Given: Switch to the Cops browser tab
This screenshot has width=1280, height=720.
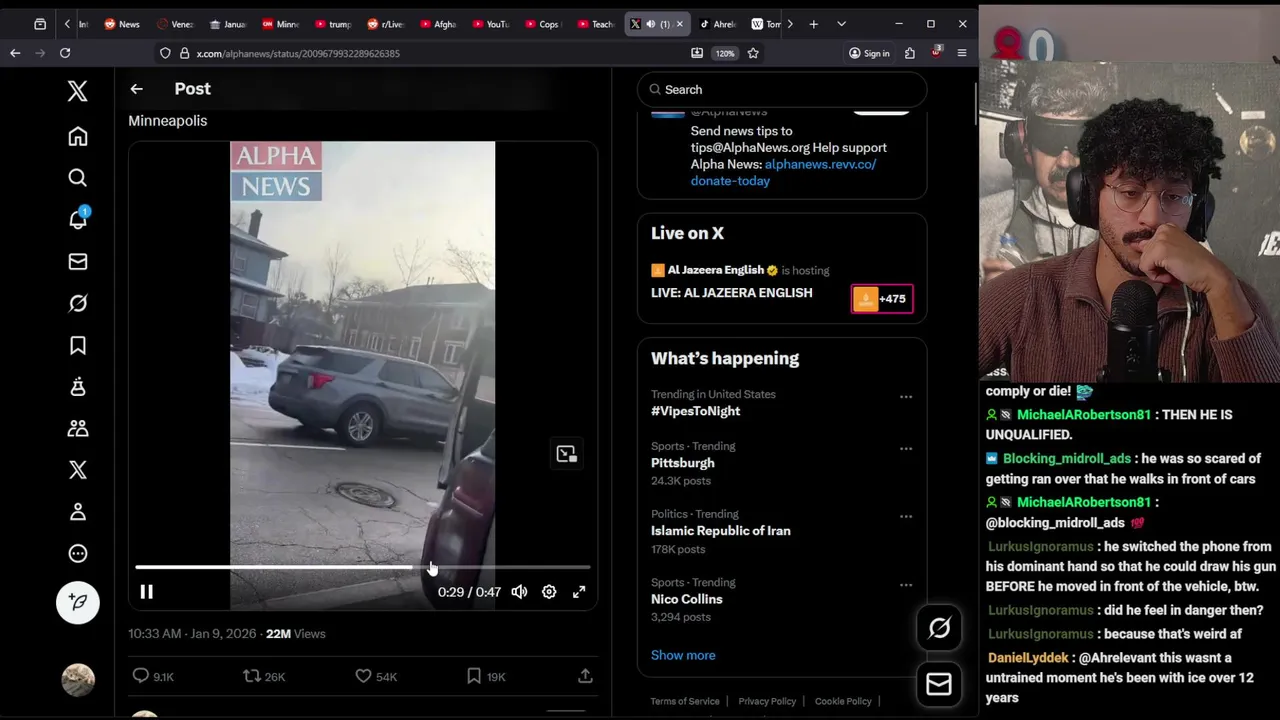Looking at the screenshot, I should coord(542,24).
